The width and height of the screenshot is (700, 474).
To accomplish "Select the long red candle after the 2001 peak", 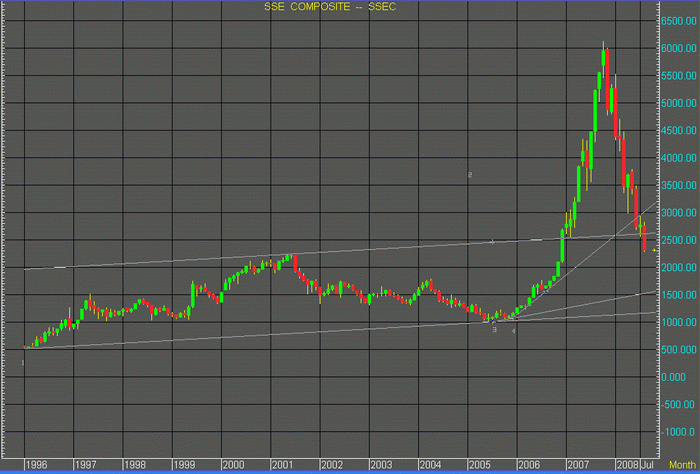I will click(295, 263).
